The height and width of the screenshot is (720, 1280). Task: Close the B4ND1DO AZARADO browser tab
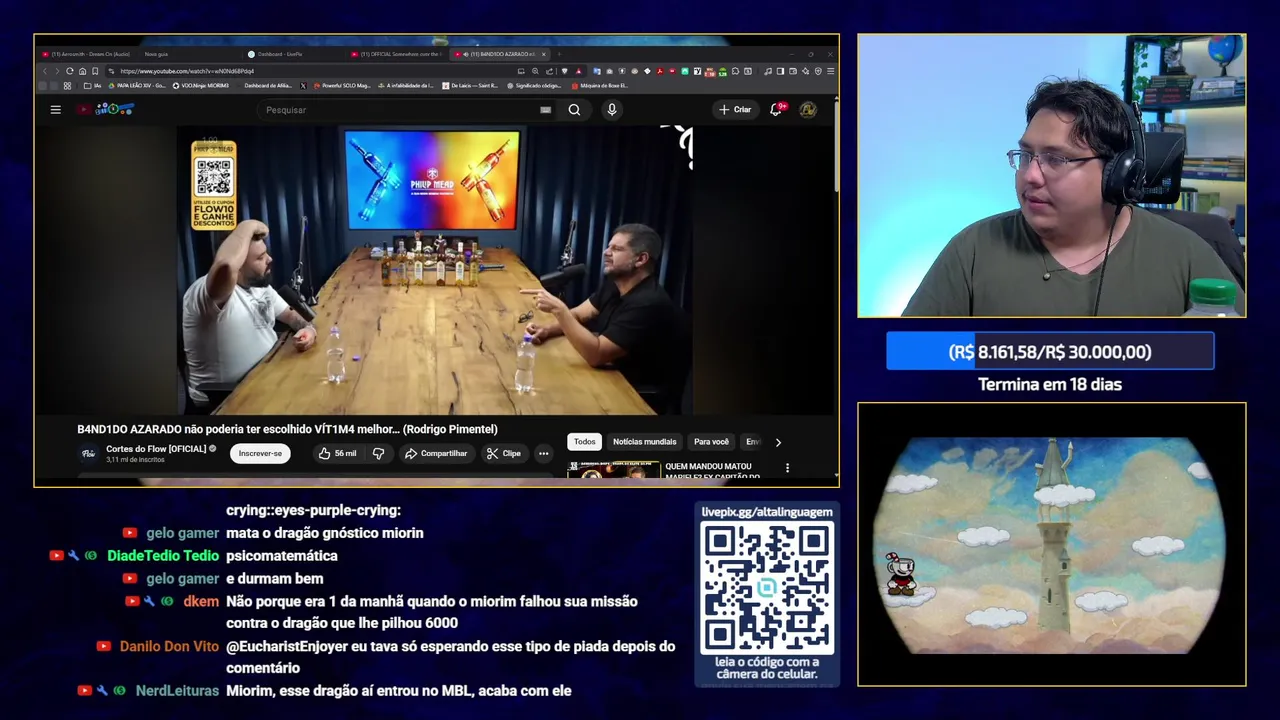pyautogui.click(x=545, y=54)
